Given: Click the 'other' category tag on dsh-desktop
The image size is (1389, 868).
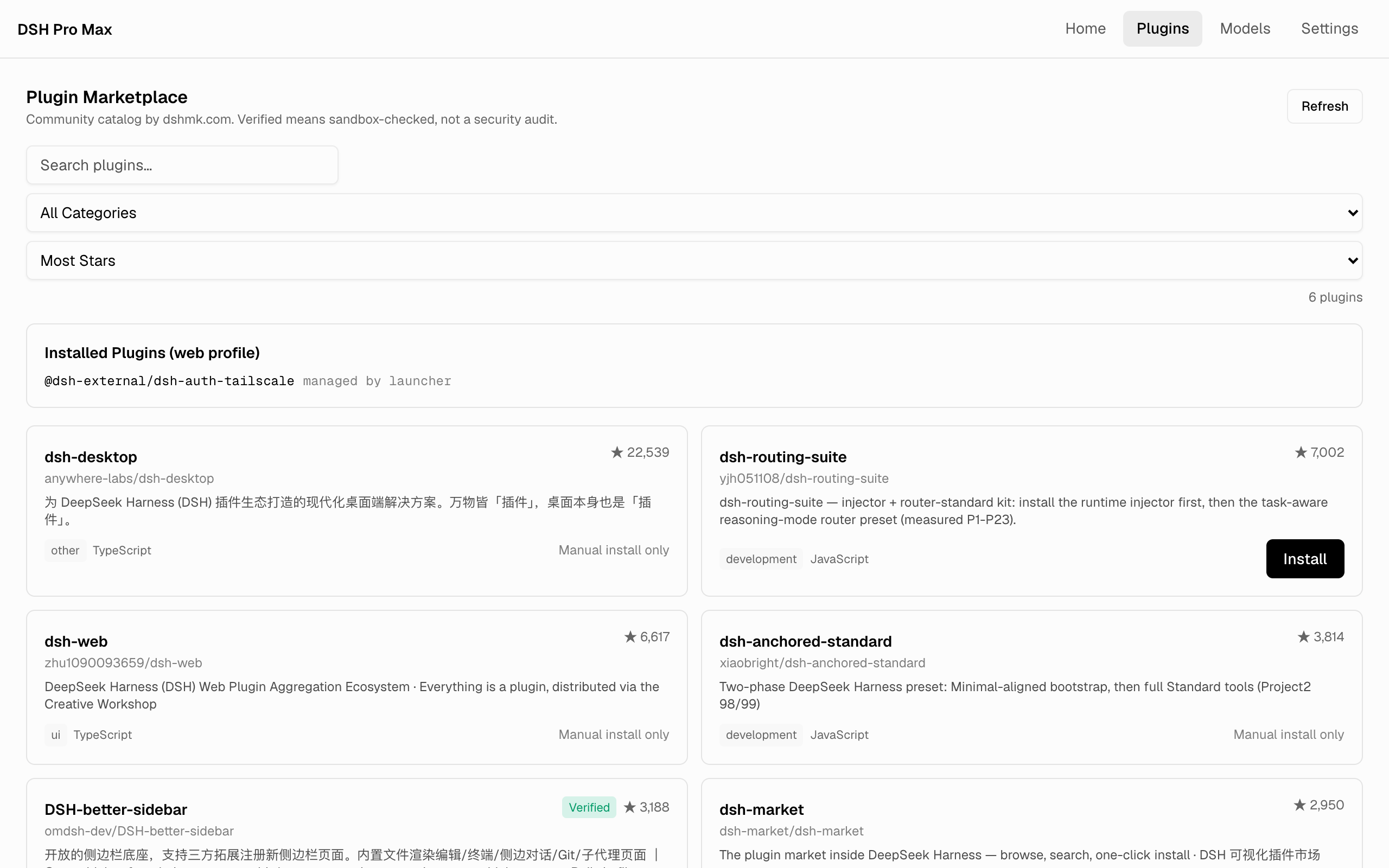Looking at the screenshot, I should 65,550.
